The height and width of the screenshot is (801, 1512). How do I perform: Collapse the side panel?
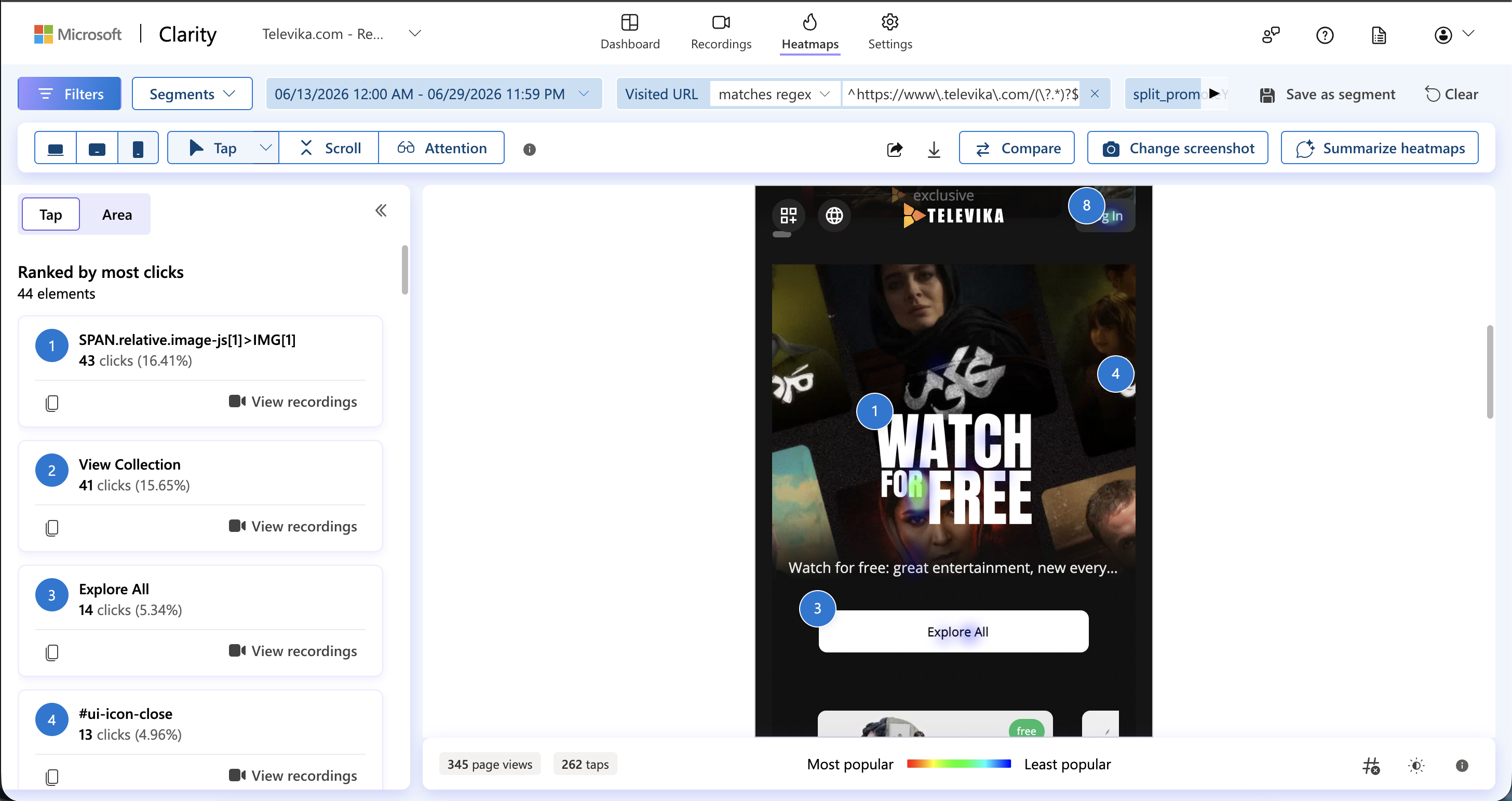pyautogui.click(x=381, y=210)
